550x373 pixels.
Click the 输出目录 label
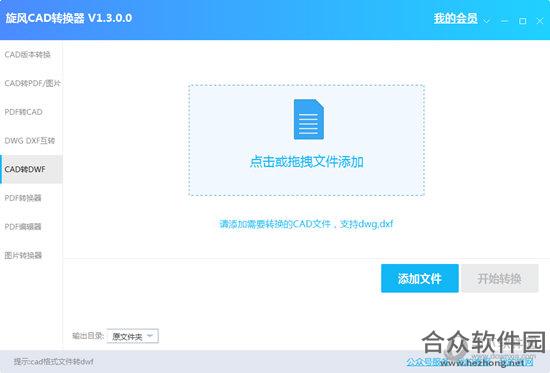point(88,336)
